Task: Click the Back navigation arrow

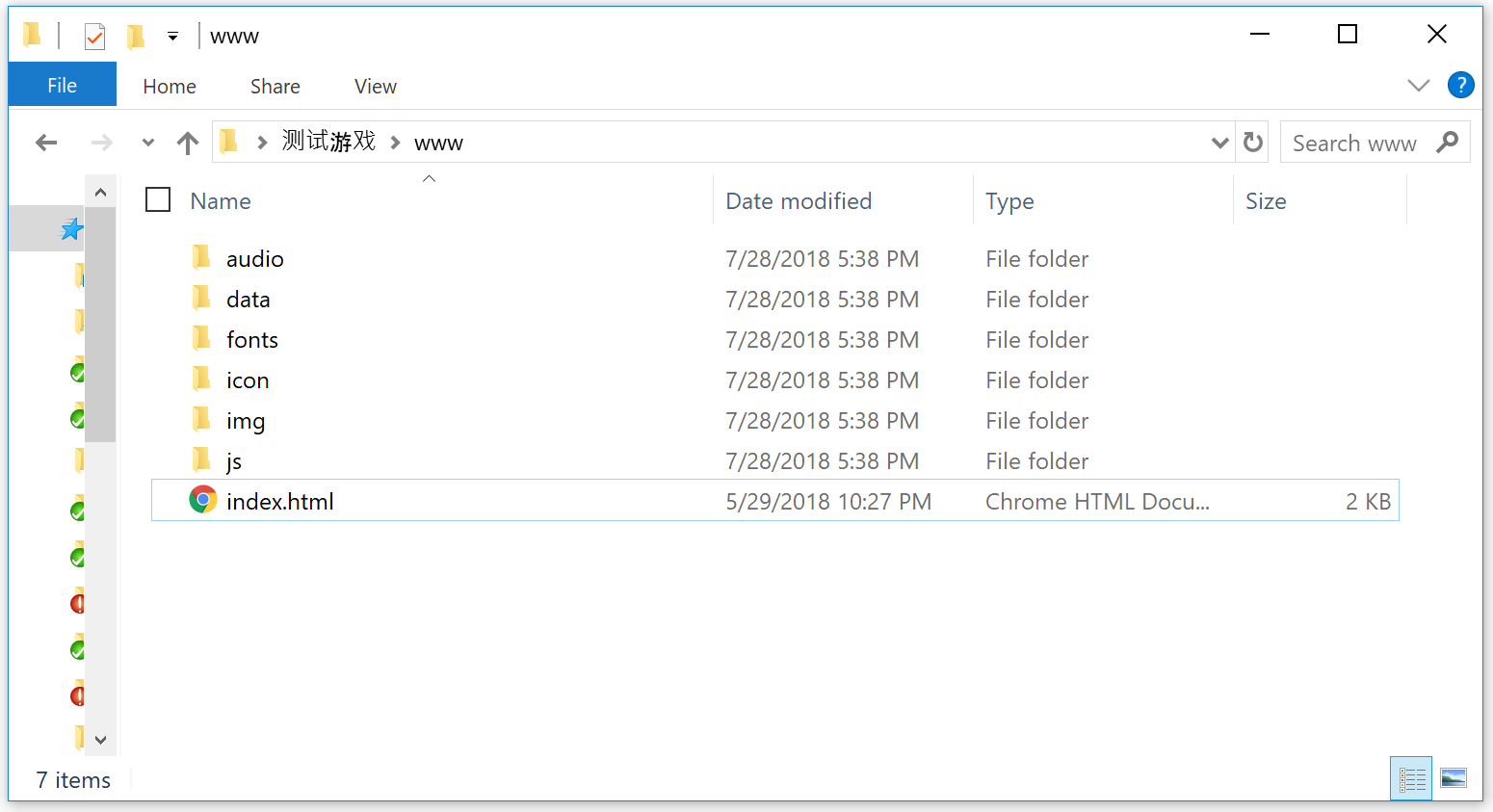Action: pyautogui.click(x=45, y=144)
